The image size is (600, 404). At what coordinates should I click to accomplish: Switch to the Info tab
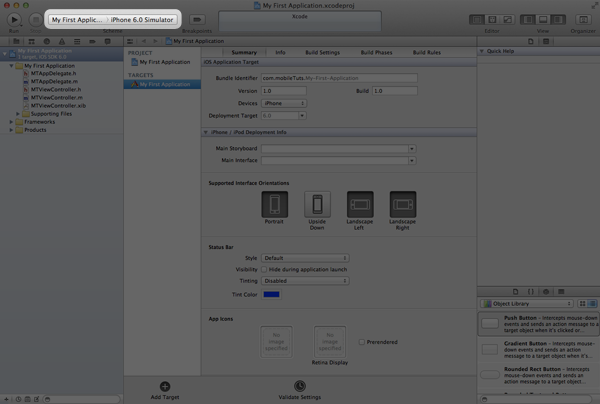point(280,52)
